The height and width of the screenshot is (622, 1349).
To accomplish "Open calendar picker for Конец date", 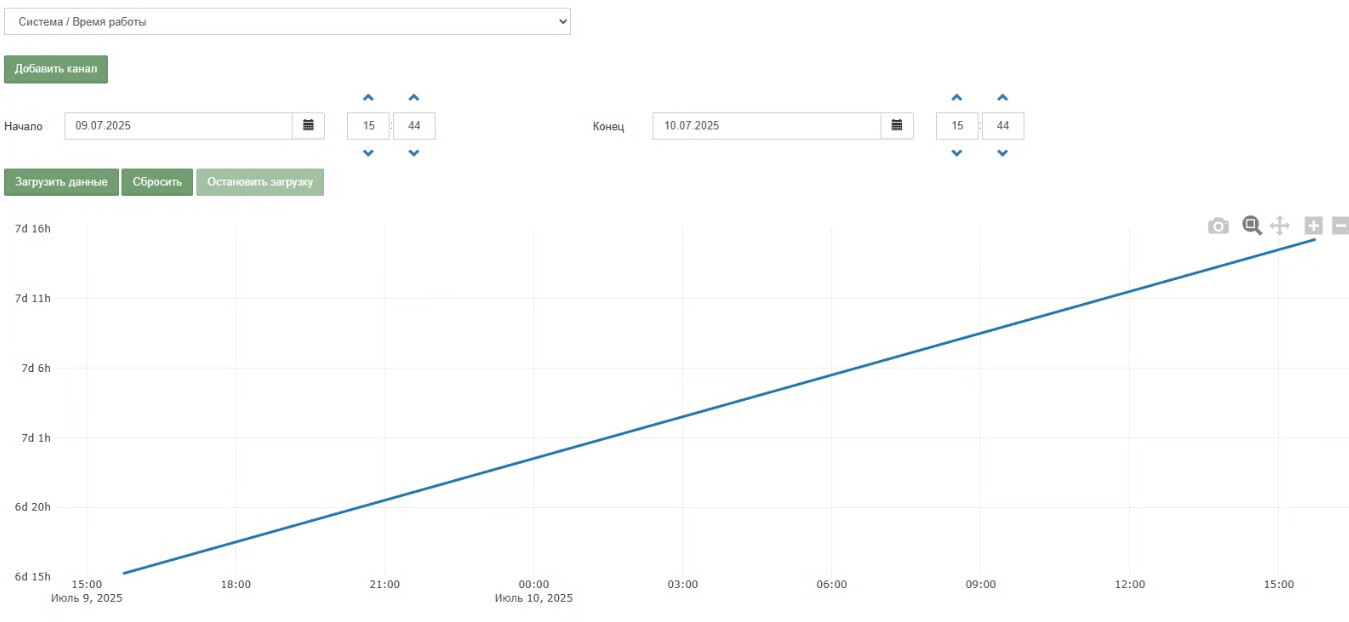I will pyautogui.click(x=897, y=126).
